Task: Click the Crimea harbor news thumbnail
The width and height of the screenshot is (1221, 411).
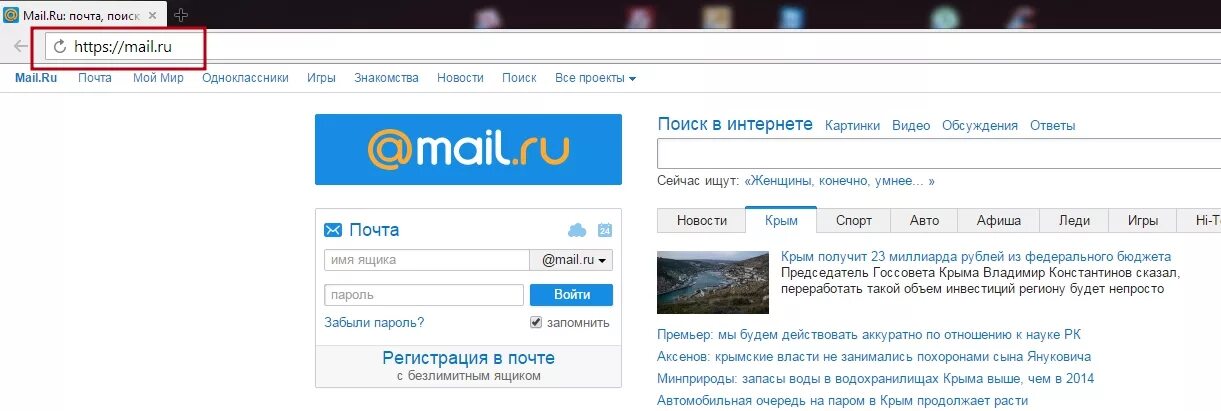Action: [x=713, y=282]
